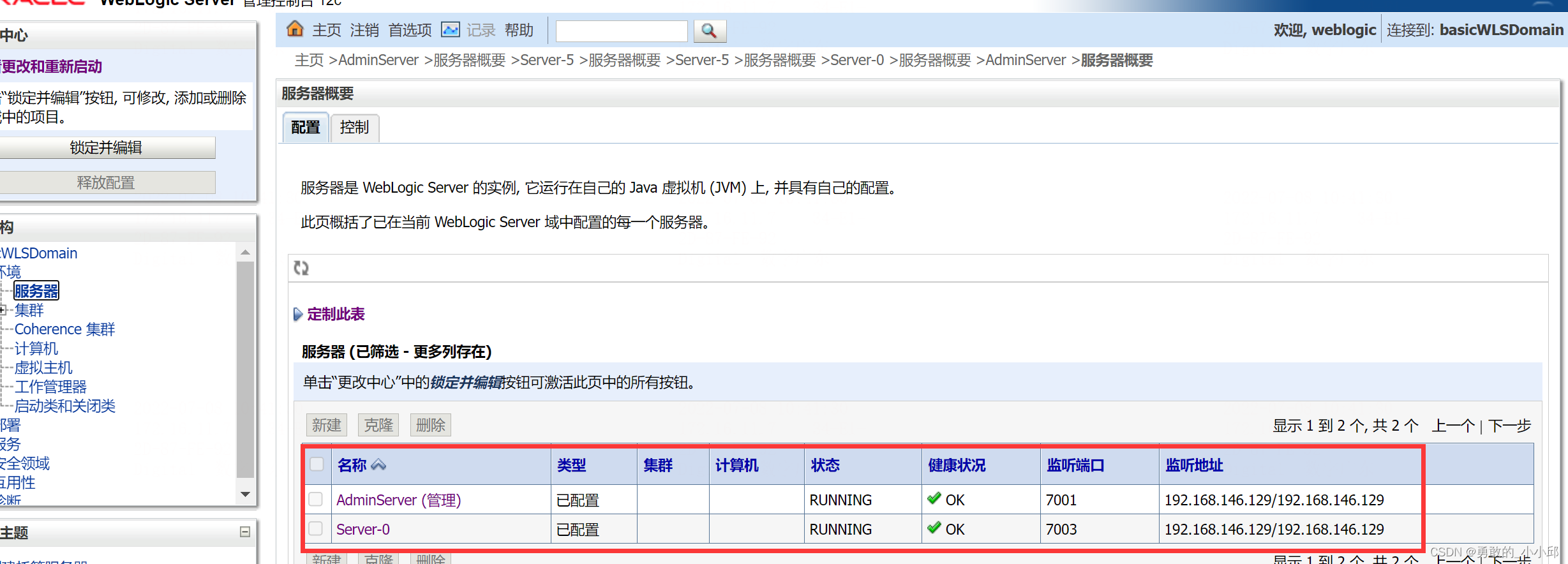Click breadcrumb 主页 link
Viewport: 1568px width, 564px height.
(x=310, y=60)
